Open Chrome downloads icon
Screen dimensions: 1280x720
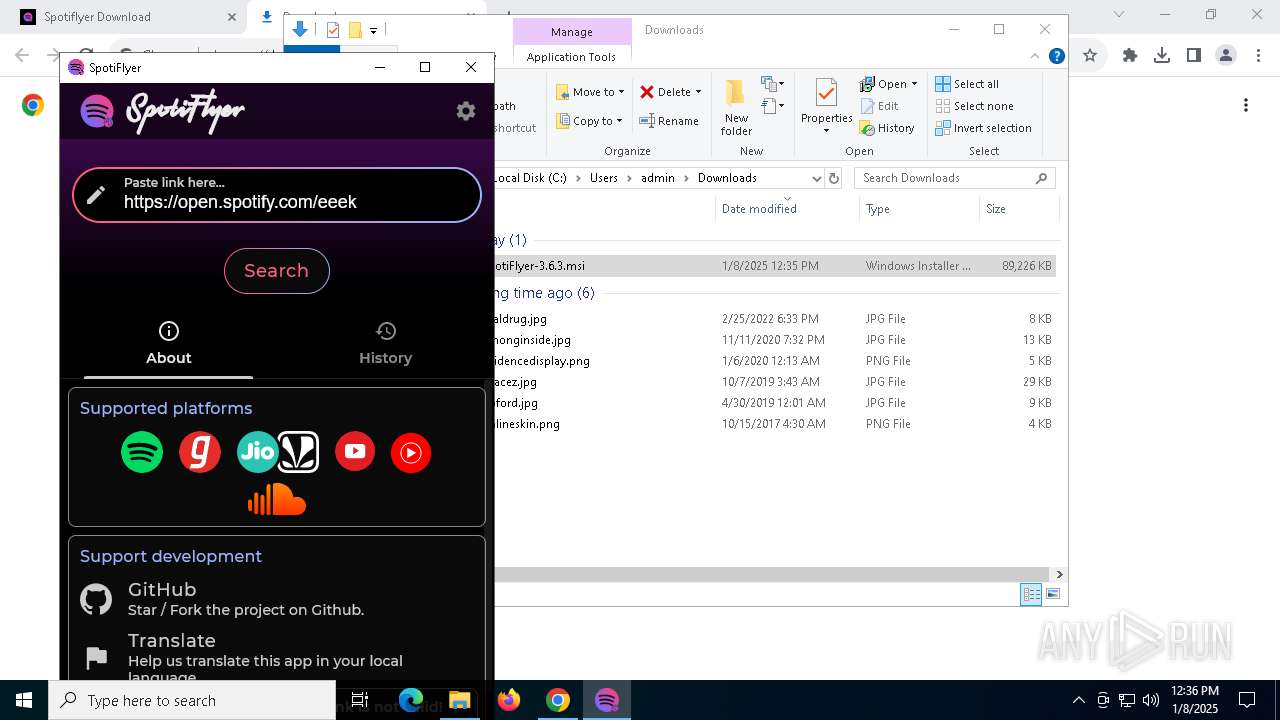[x=1162, y=56]
